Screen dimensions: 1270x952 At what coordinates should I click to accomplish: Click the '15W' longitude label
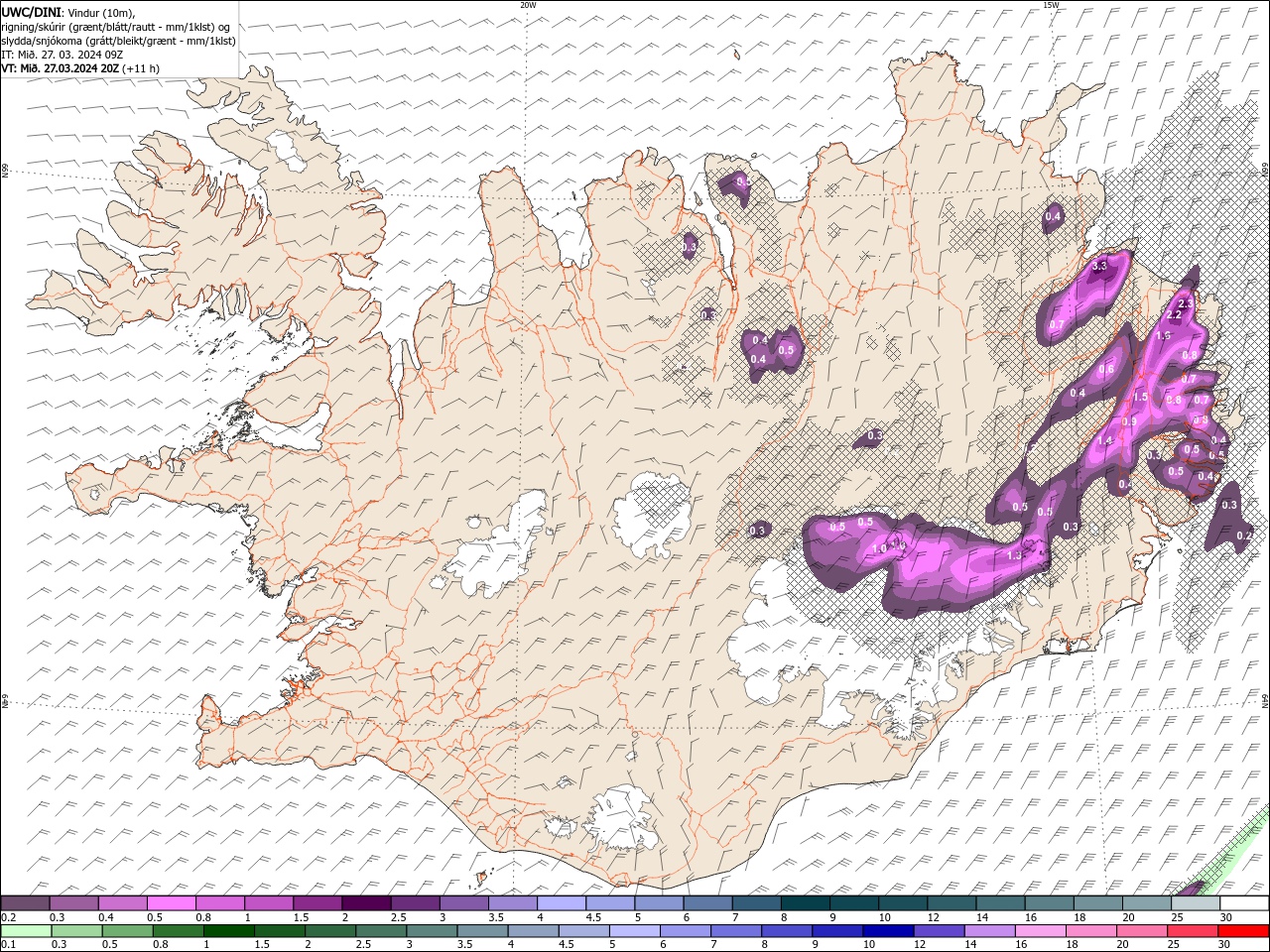pyautogui.click(x=1051, y=5)
